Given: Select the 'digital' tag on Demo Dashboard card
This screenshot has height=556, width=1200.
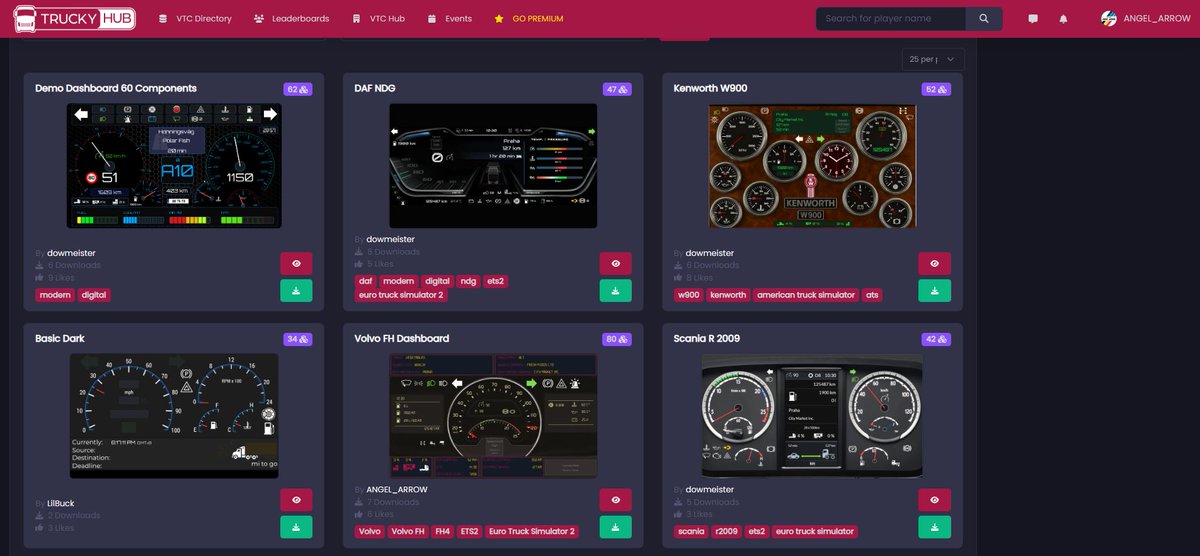Looking at the screenshot, I should coord(94,295).
